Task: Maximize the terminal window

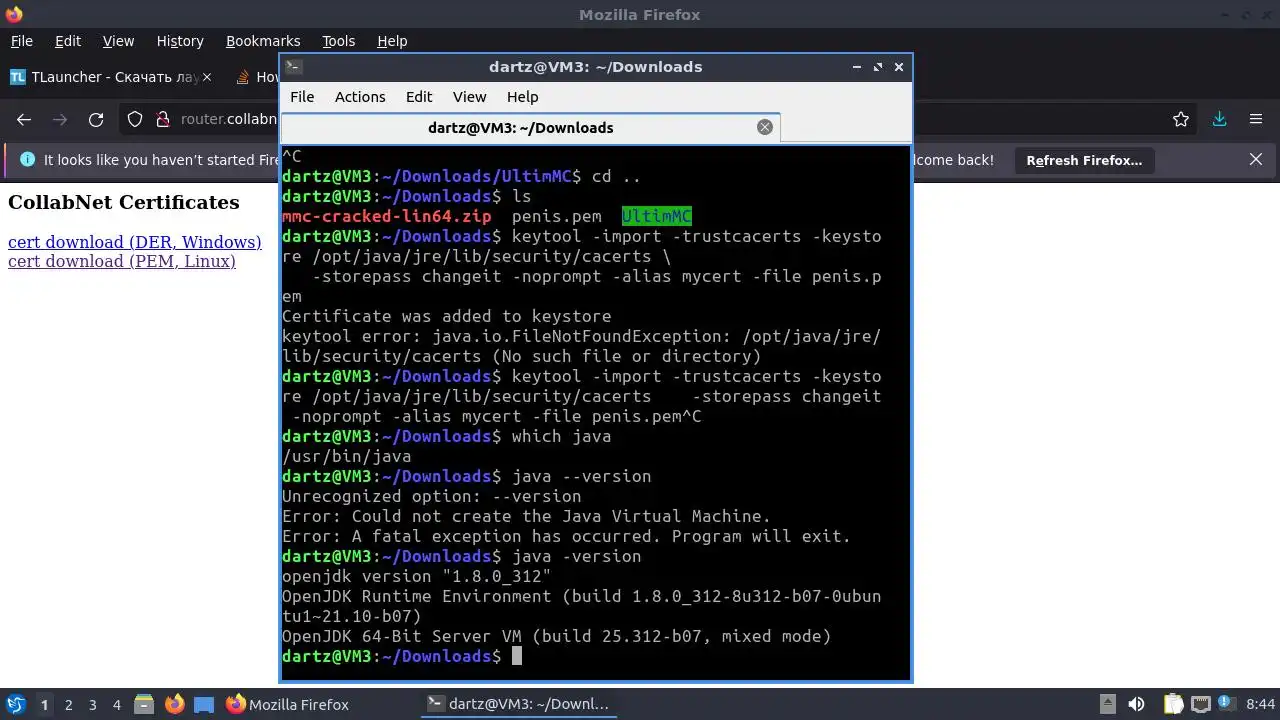Action: [x=878, y=67]
